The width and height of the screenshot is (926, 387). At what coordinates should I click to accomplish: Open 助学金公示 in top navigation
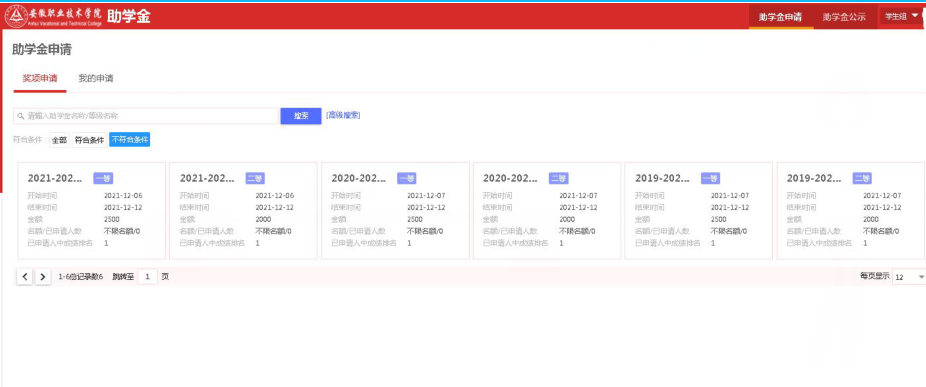844,17
